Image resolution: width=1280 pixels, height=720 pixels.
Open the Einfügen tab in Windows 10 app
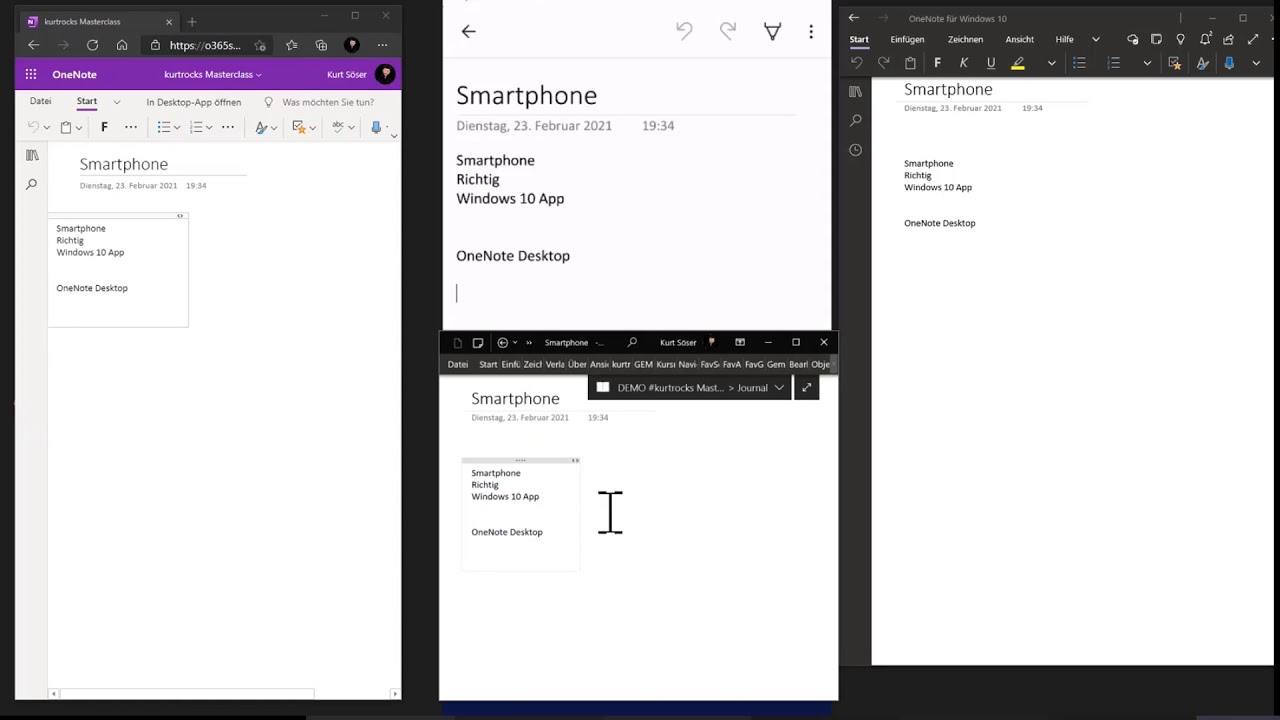907,39
